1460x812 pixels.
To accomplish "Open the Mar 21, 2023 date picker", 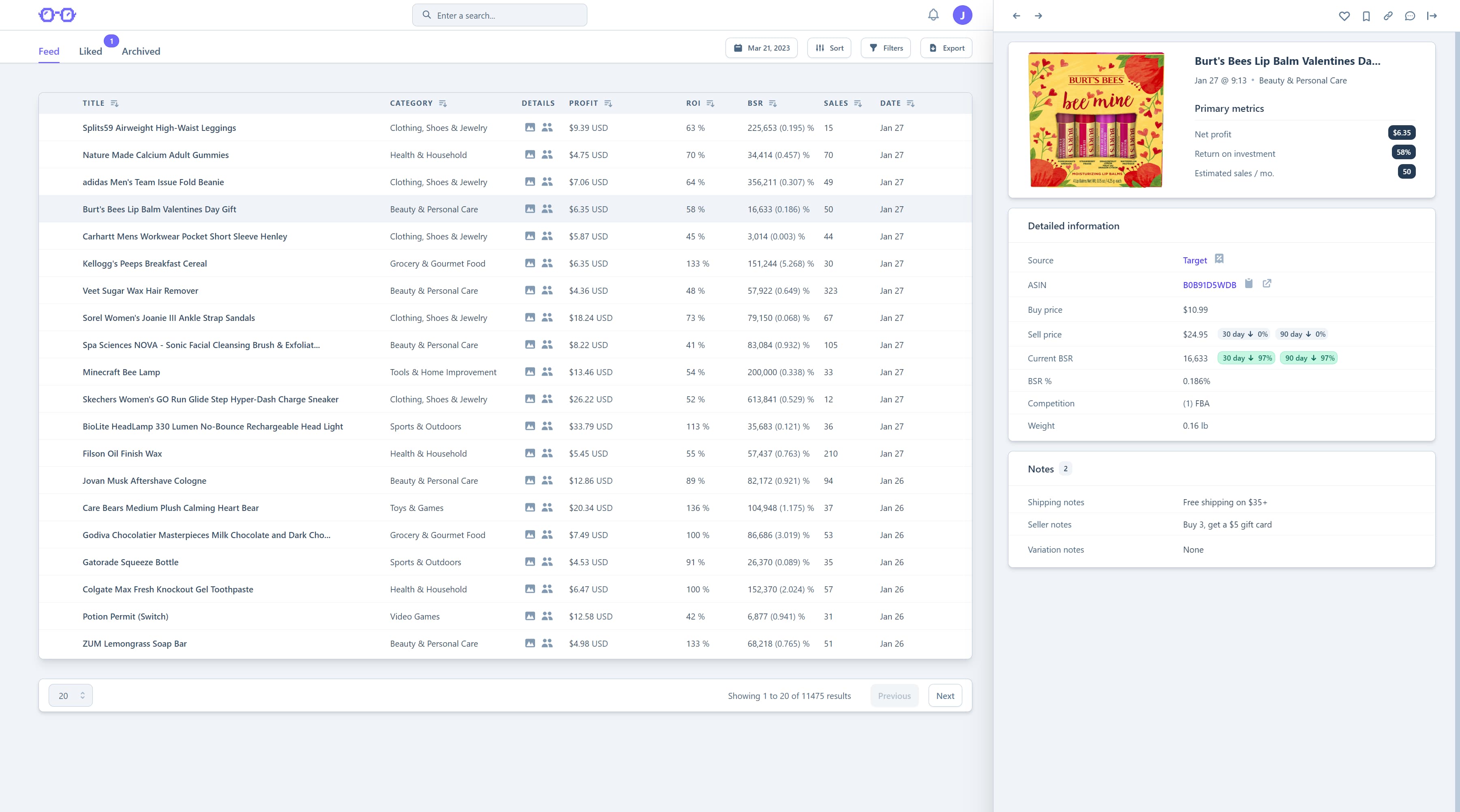I will [761, 48].
